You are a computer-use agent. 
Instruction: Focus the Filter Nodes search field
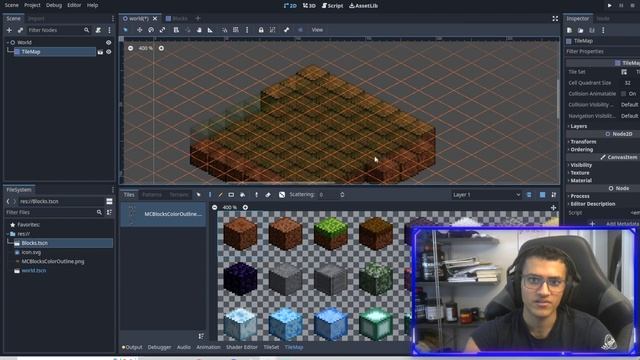pyautogui.click(x=58, y=30)
